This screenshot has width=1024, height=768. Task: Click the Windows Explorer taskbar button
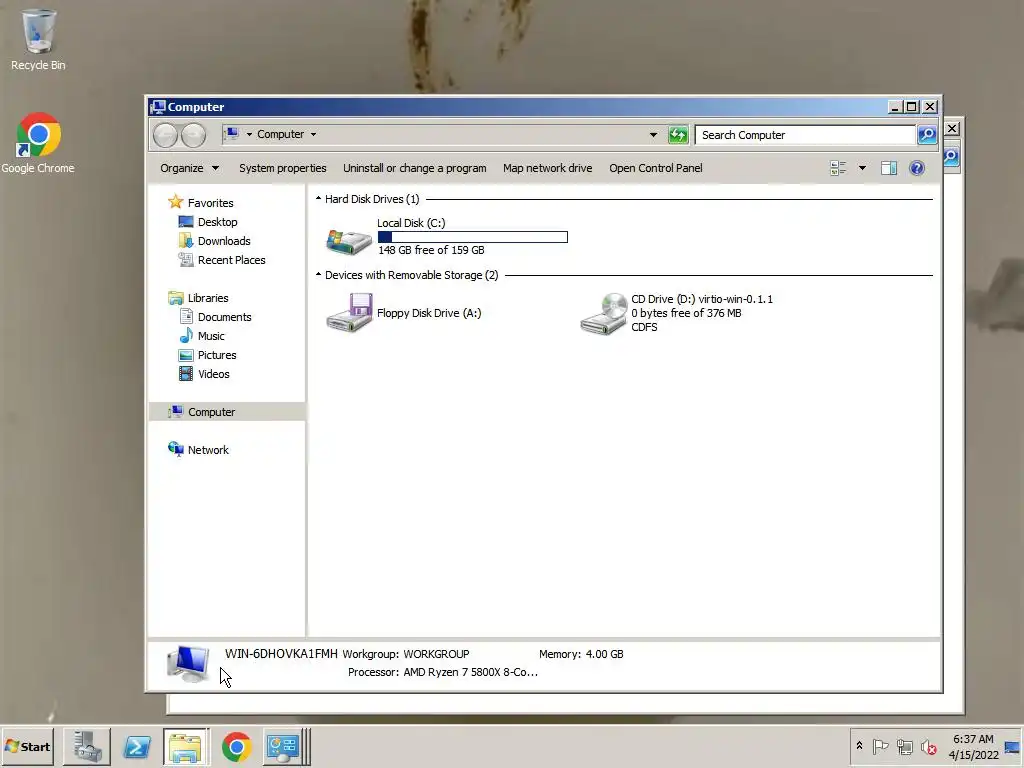click(186, 746)
